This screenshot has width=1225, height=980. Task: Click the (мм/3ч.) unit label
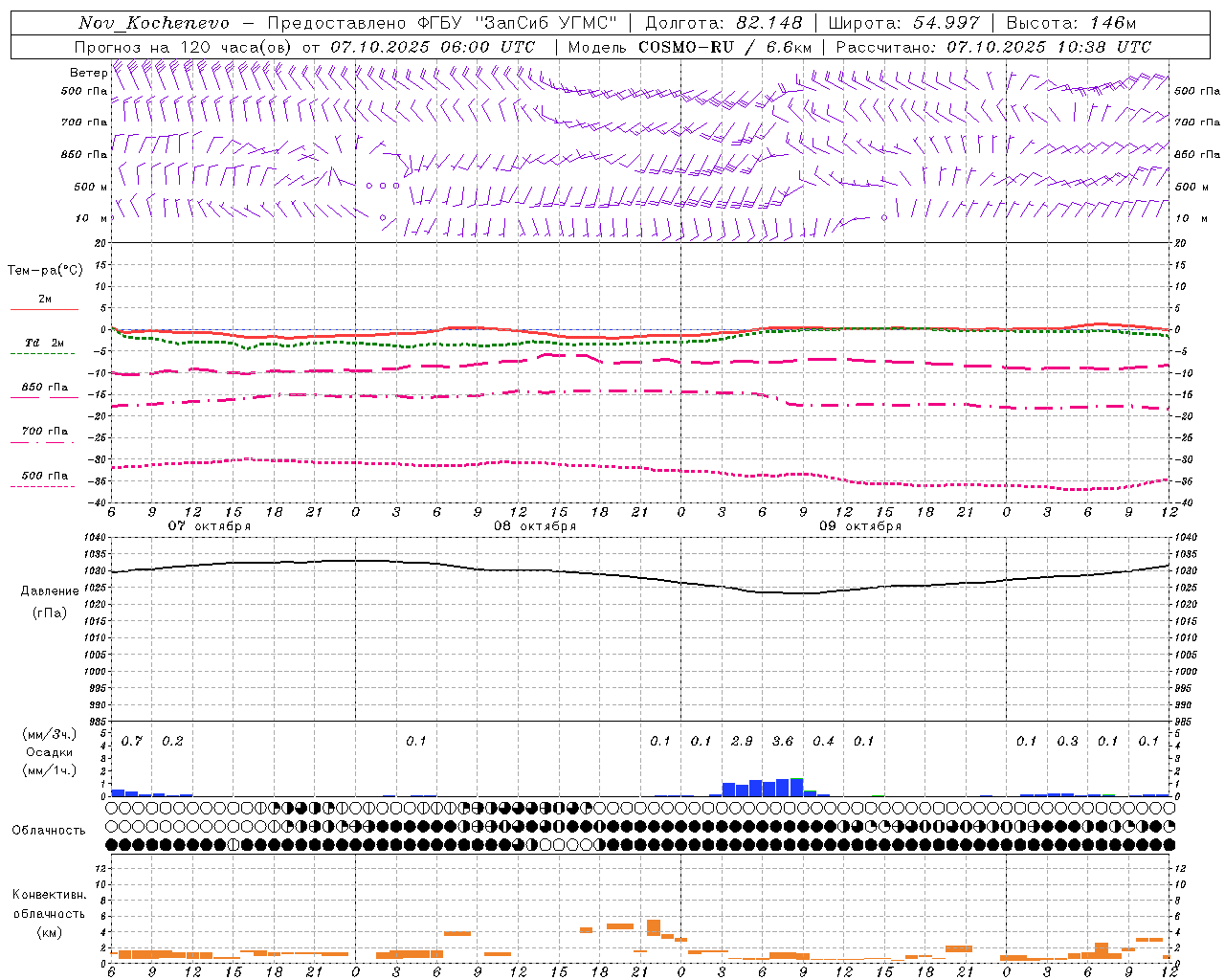pyautogui.click(x=50, y=734)
